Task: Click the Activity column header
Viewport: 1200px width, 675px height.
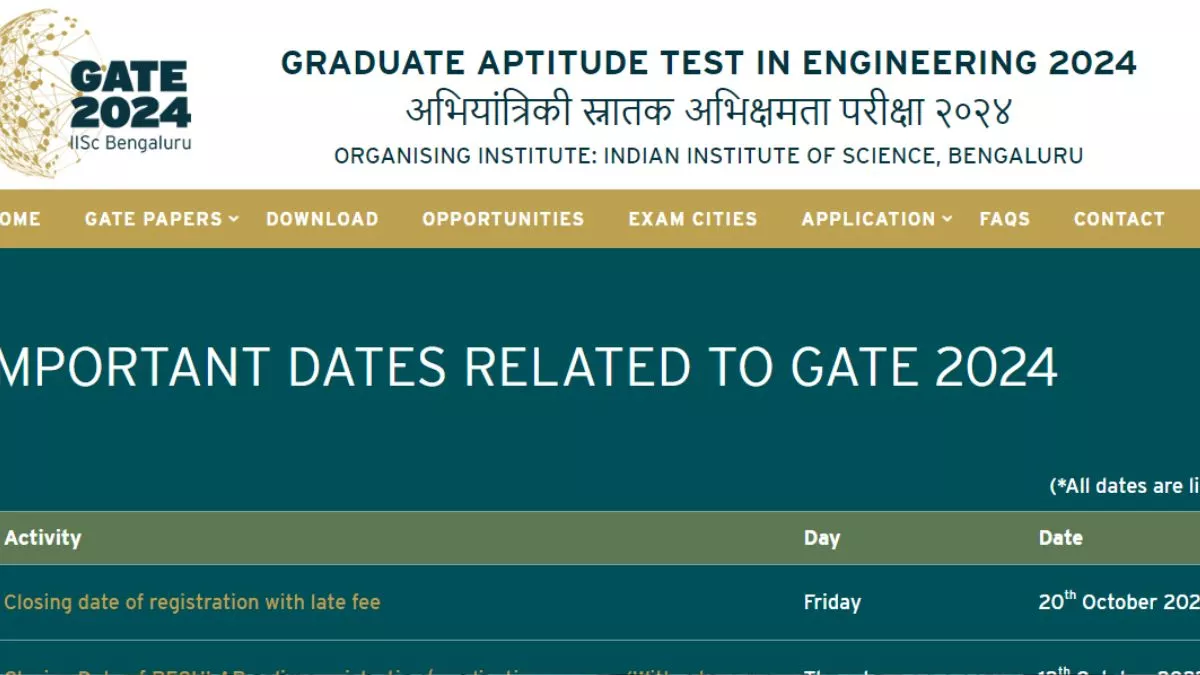Action: pyautogui.click(x=42, y=538)
